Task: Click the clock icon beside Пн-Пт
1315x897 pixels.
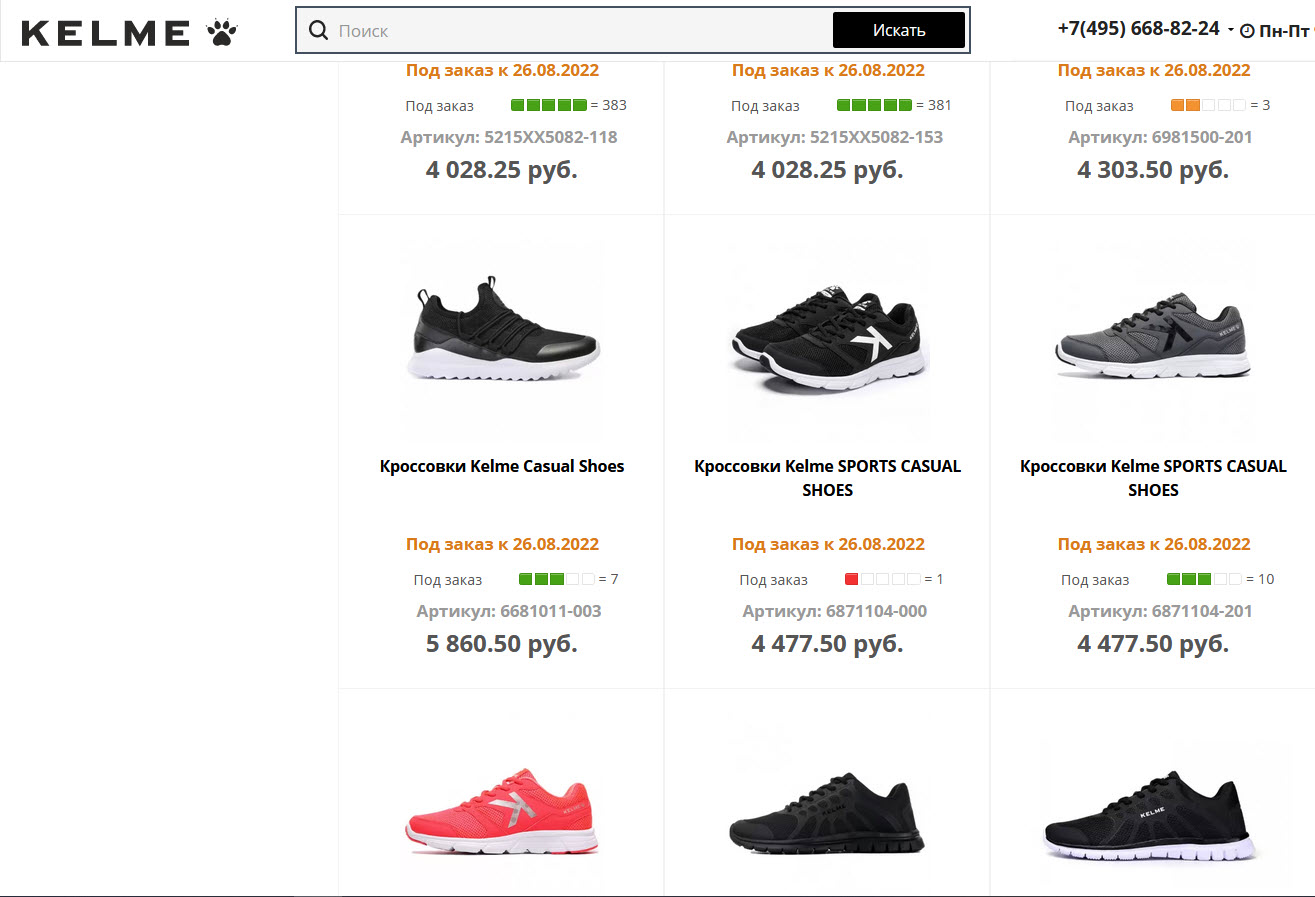Action: 1247,31
